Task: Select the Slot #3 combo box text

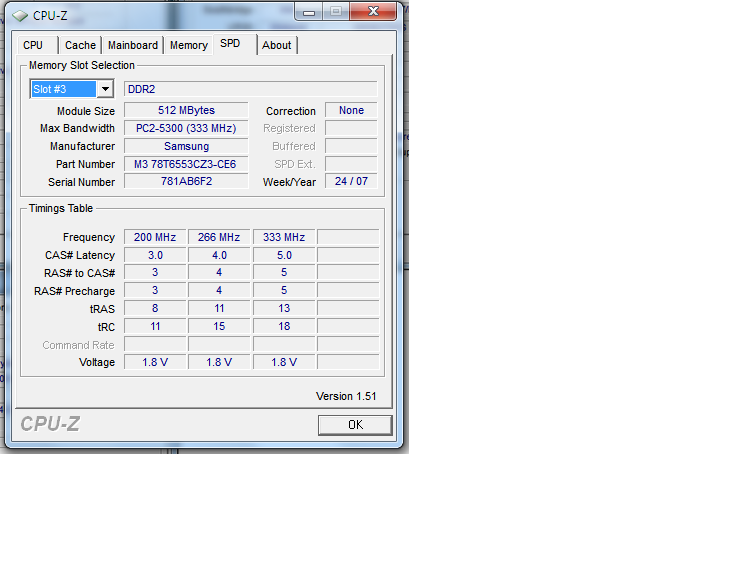Action: [63, 89]
